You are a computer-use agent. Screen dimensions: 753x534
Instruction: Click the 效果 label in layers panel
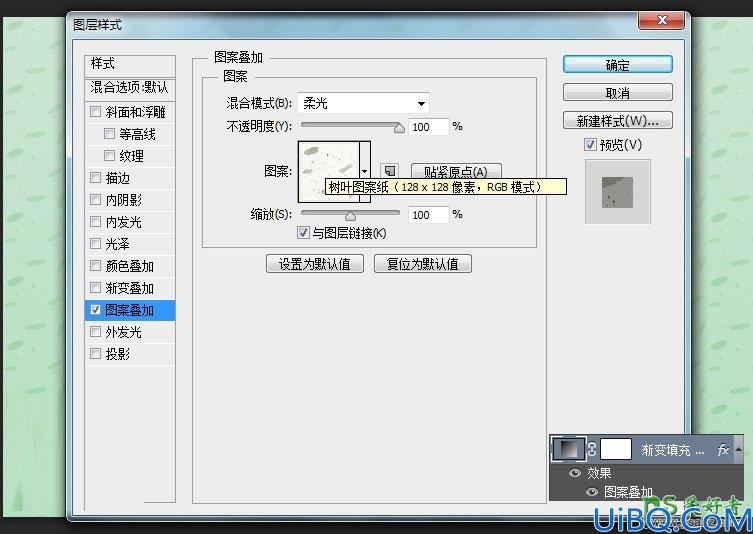coord(599,473)
